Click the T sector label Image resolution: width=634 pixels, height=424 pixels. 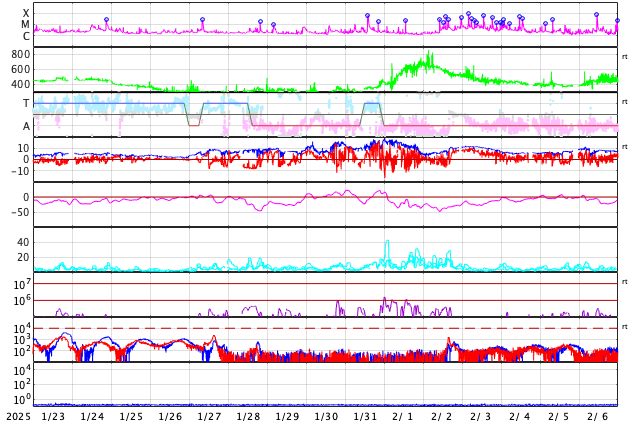tap(26, 103)
